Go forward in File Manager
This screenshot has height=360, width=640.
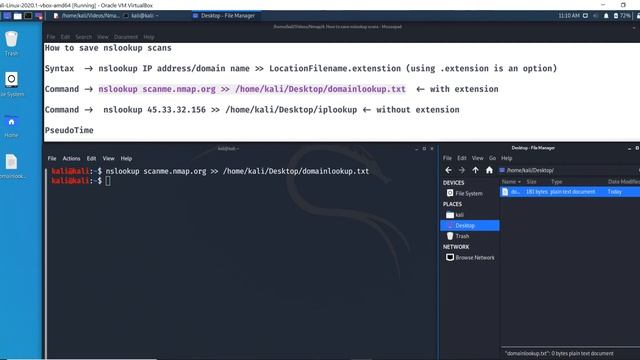pyautogui.click(x=462, y=170)
